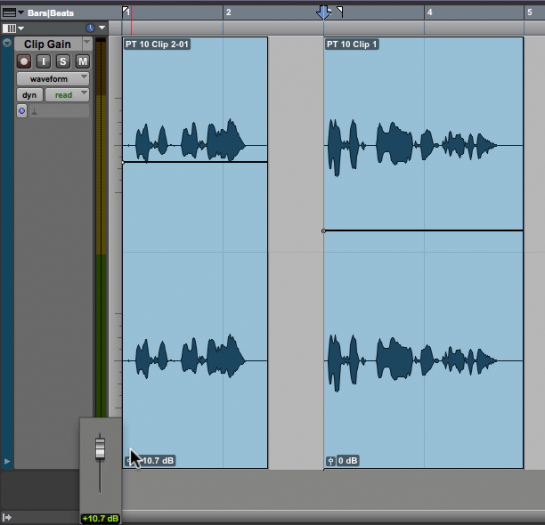Click the selection end marker flag in ruler
Image resolution: width=545 pixels, height=525 pixels.
coord(340,11)
